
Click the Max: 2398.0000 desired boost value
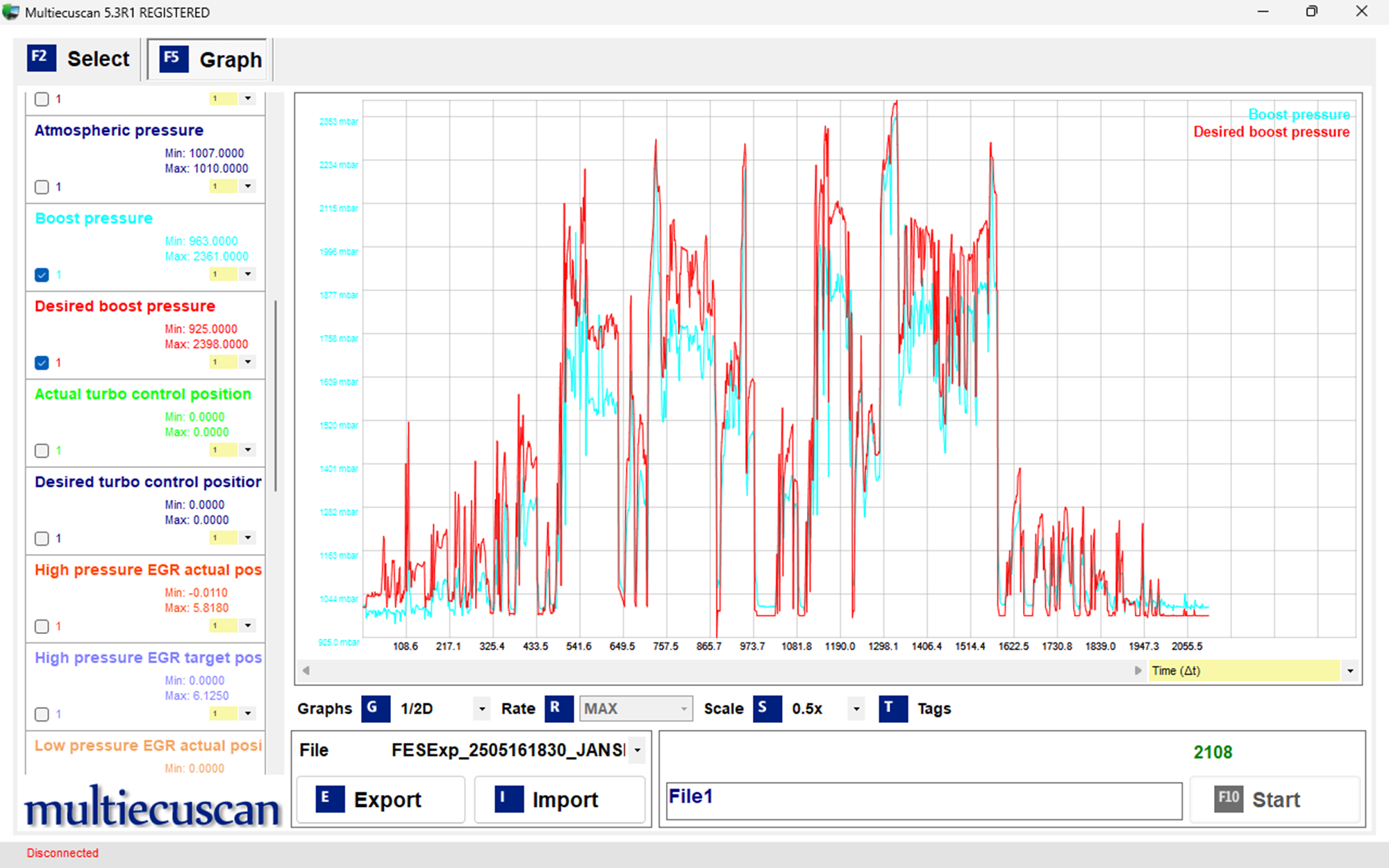tap(206, 344)
